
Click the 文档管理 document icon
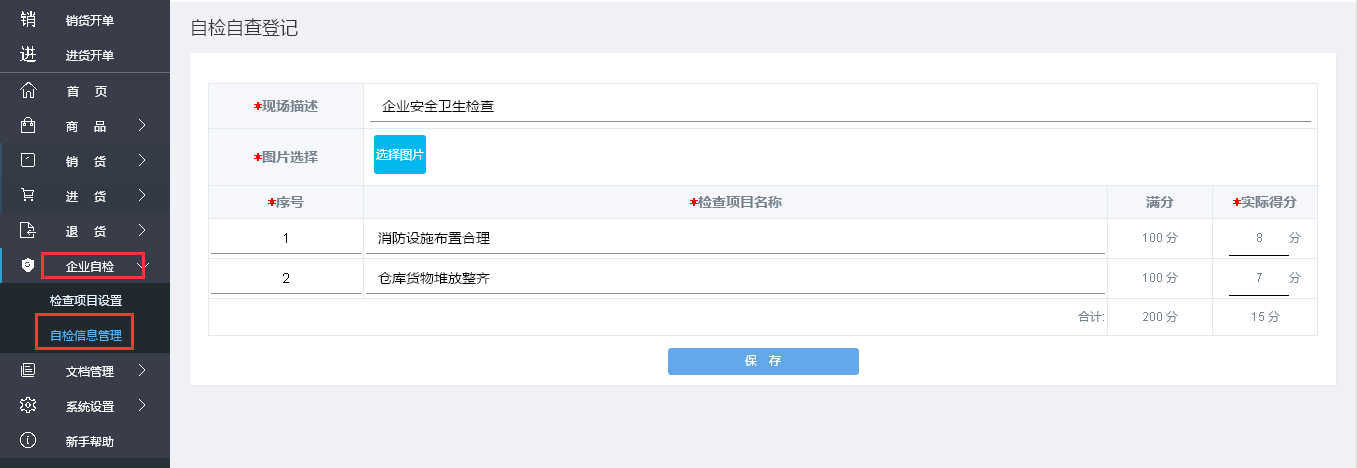pos(28,371)
